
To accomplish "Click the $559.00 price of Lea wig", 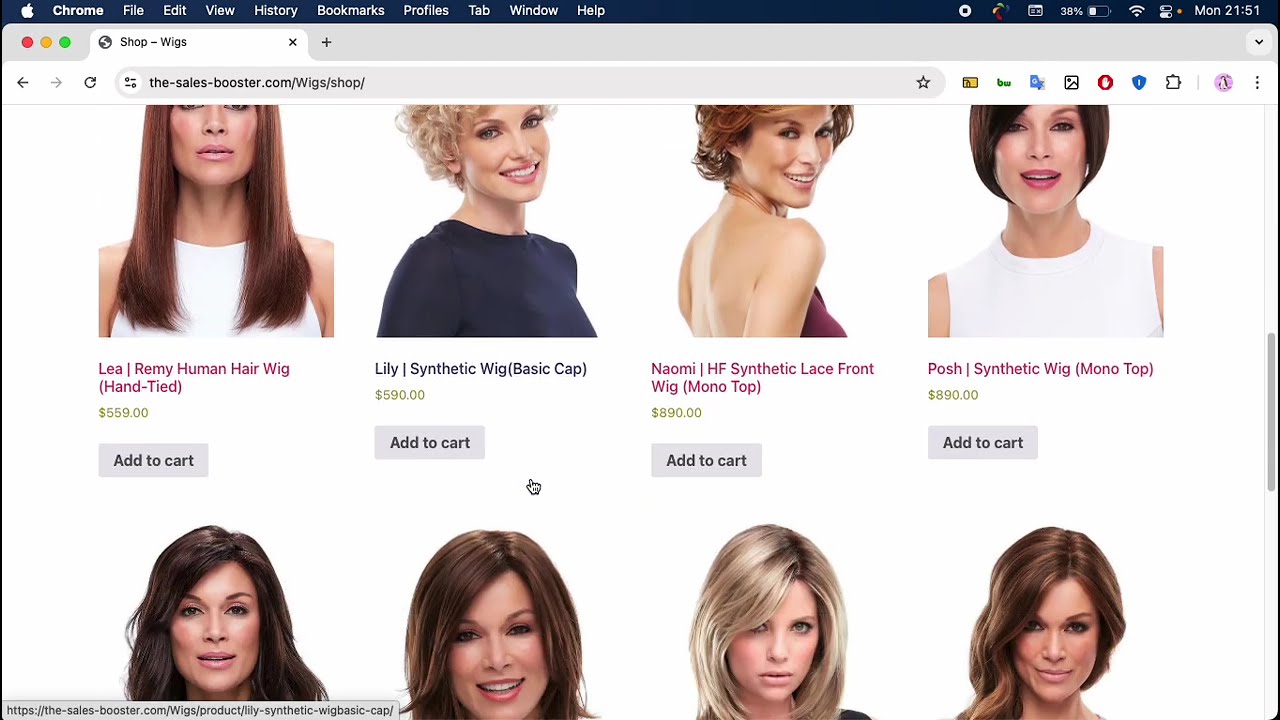I will click(x=123, y=413).
